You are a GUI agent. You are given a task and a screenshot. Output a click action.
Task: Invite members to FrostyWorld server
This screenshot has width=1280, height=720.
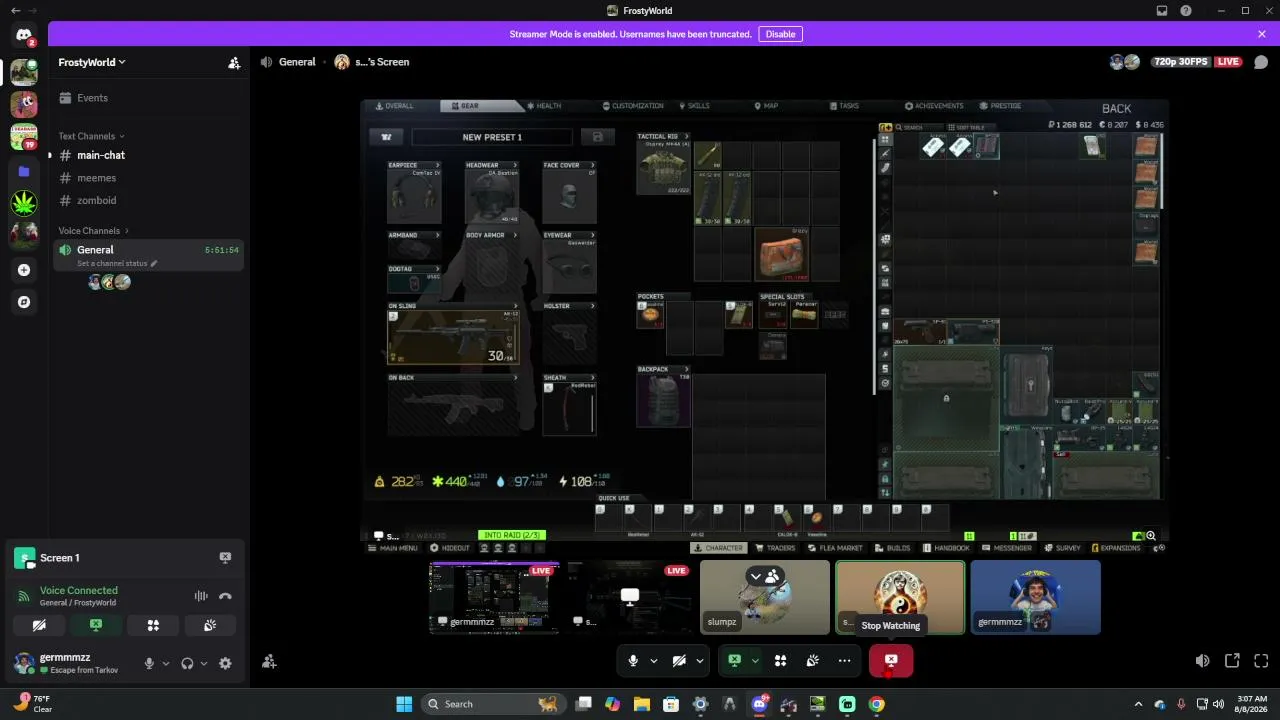coord(234,62)
